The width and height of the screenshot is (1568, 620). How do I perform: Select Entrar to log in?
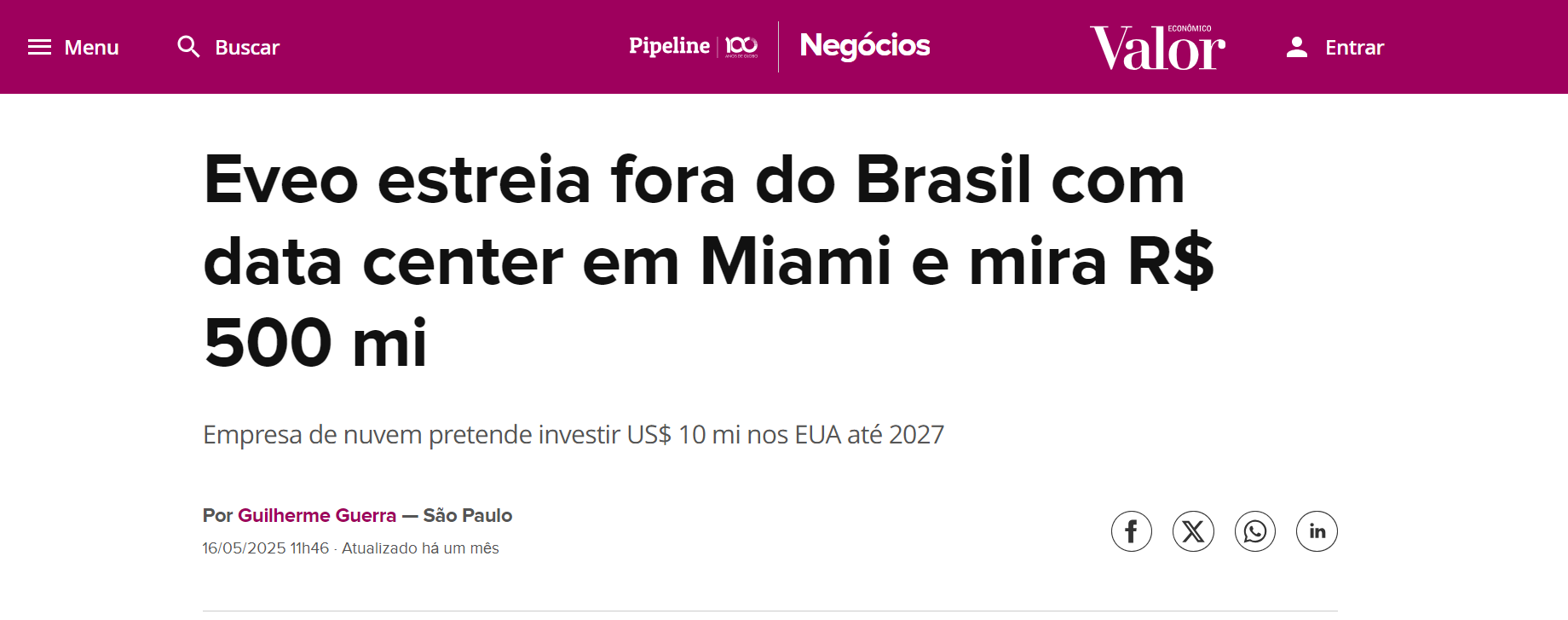click(x=1354, y=48)
